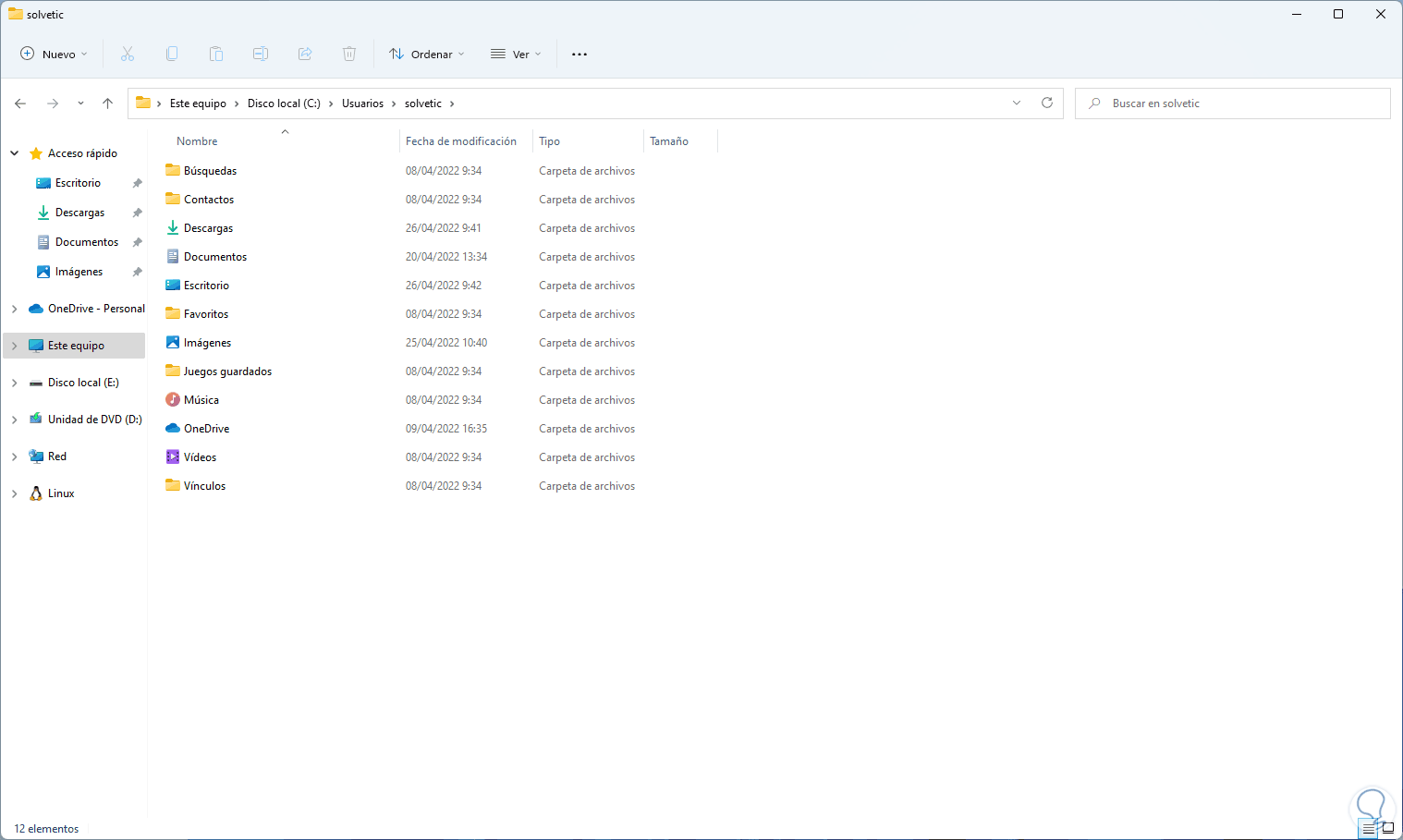1403x840 pixels.
Task: Open the Nuevo dropdown menu
Action: point(54,54)
